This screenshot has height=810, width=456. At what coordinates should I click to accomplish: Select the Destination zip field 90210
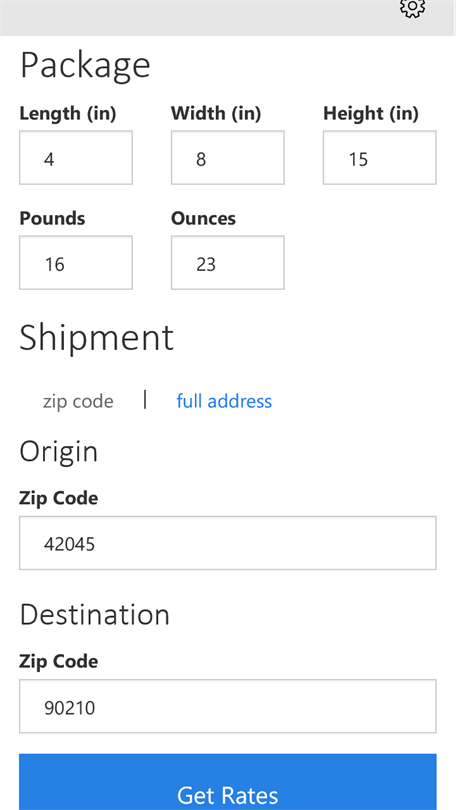pos(228,706)
